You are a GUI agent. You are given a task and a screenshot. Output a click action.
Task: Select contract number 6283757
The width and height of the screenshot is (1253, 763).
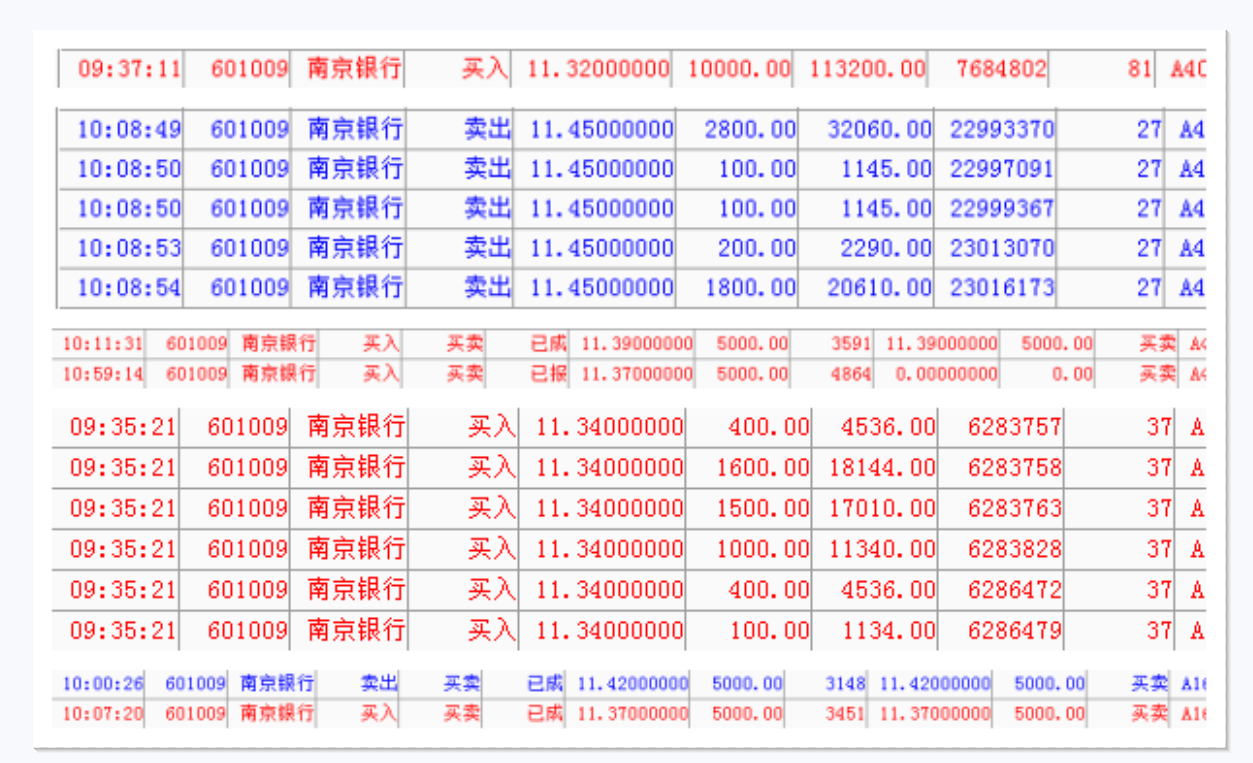pyautogui.click(x=1015, y=427)
